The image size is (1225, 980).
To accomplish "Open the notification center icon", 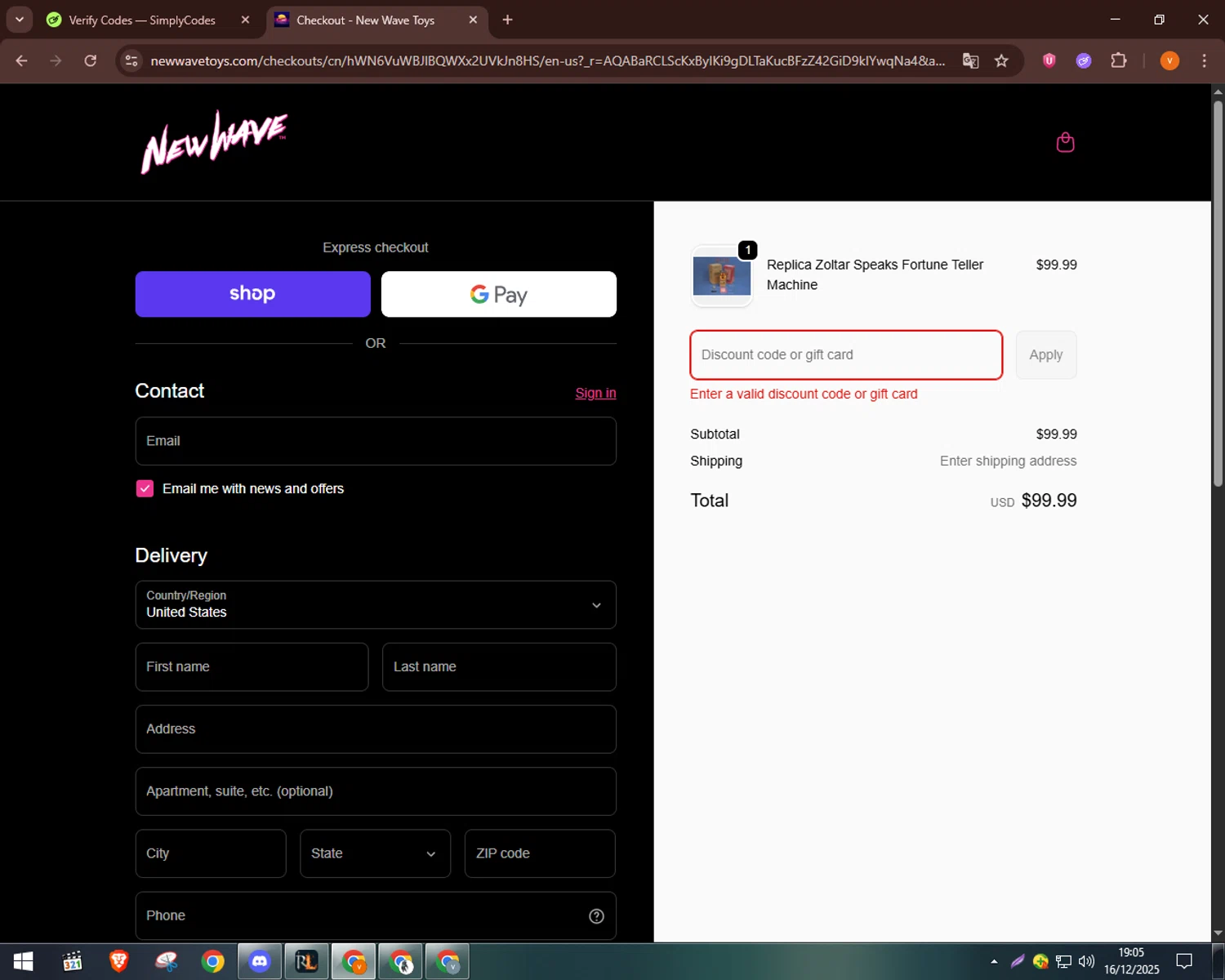I will point(1184,961).
